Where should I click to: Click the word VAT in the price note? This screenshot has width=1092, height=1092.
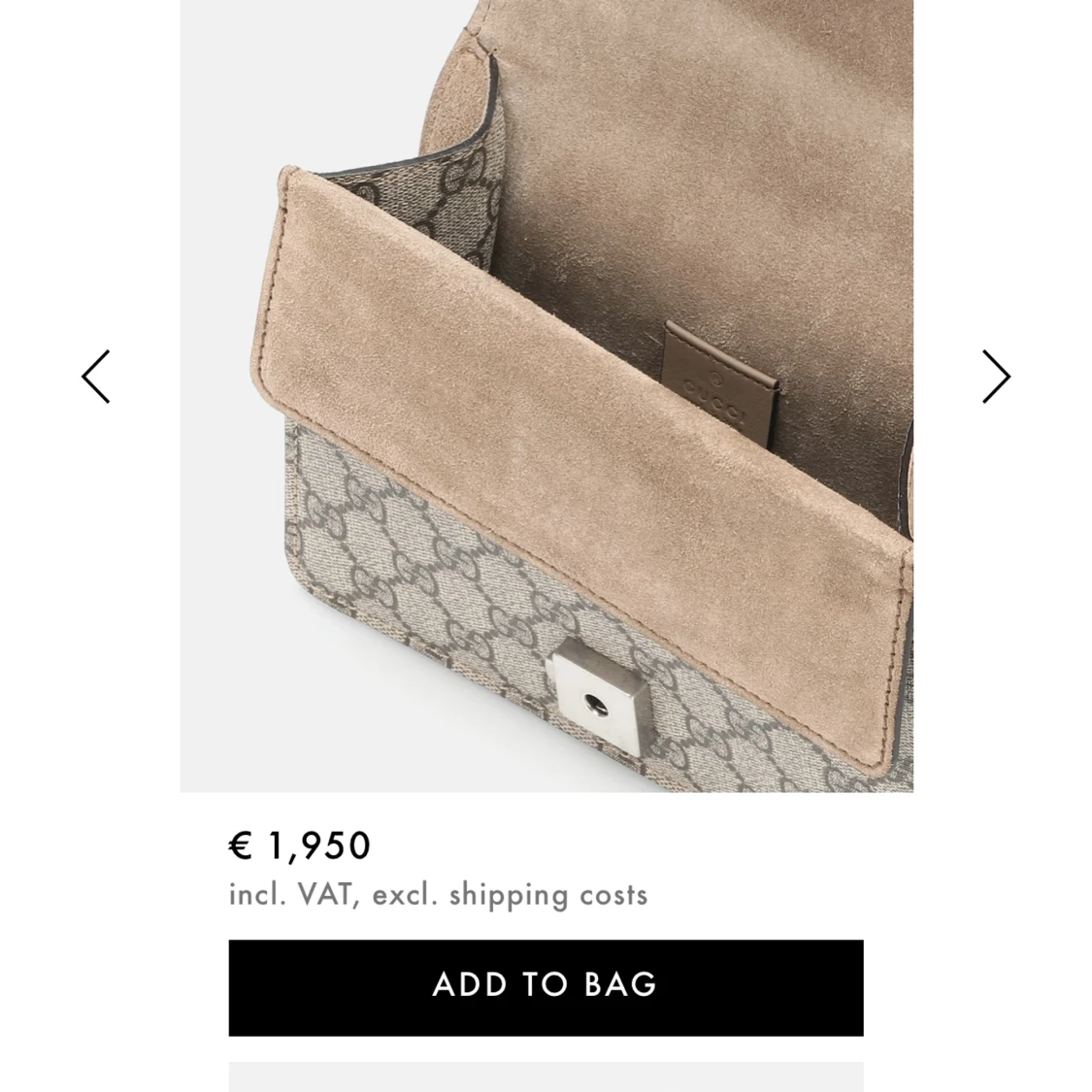point(325,894)
